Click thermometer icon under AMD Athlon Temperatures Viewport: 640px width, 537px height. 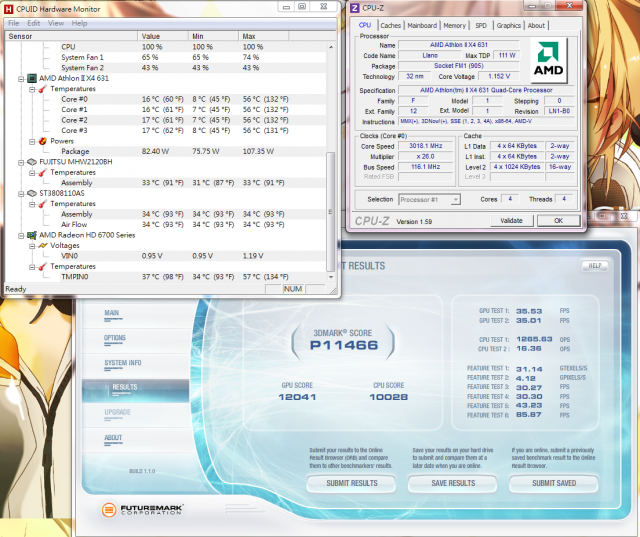pos(42,89)
